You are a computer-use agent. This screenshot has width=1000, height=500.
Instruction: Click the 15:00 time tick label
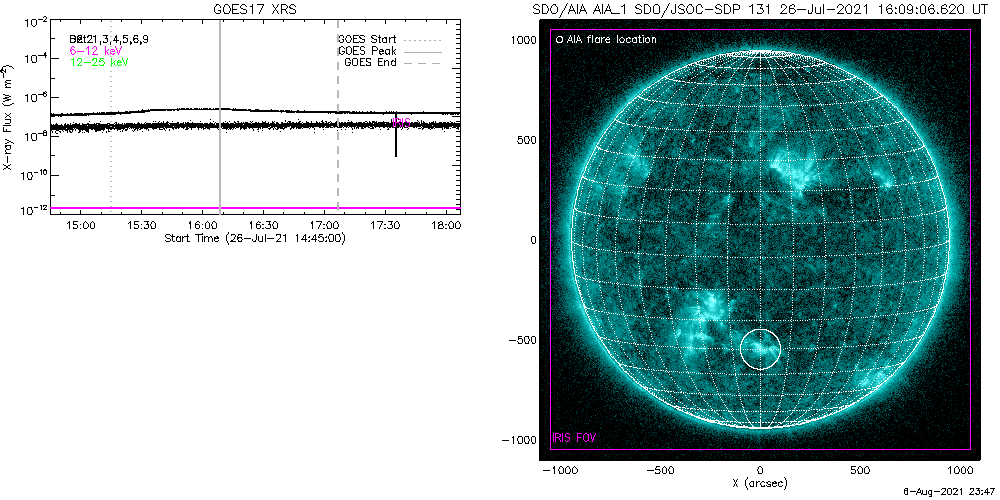coord(81,226)
